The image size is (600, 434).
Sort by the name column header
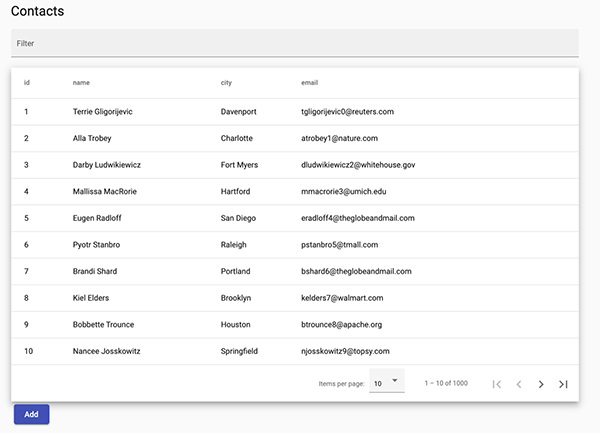81,83
